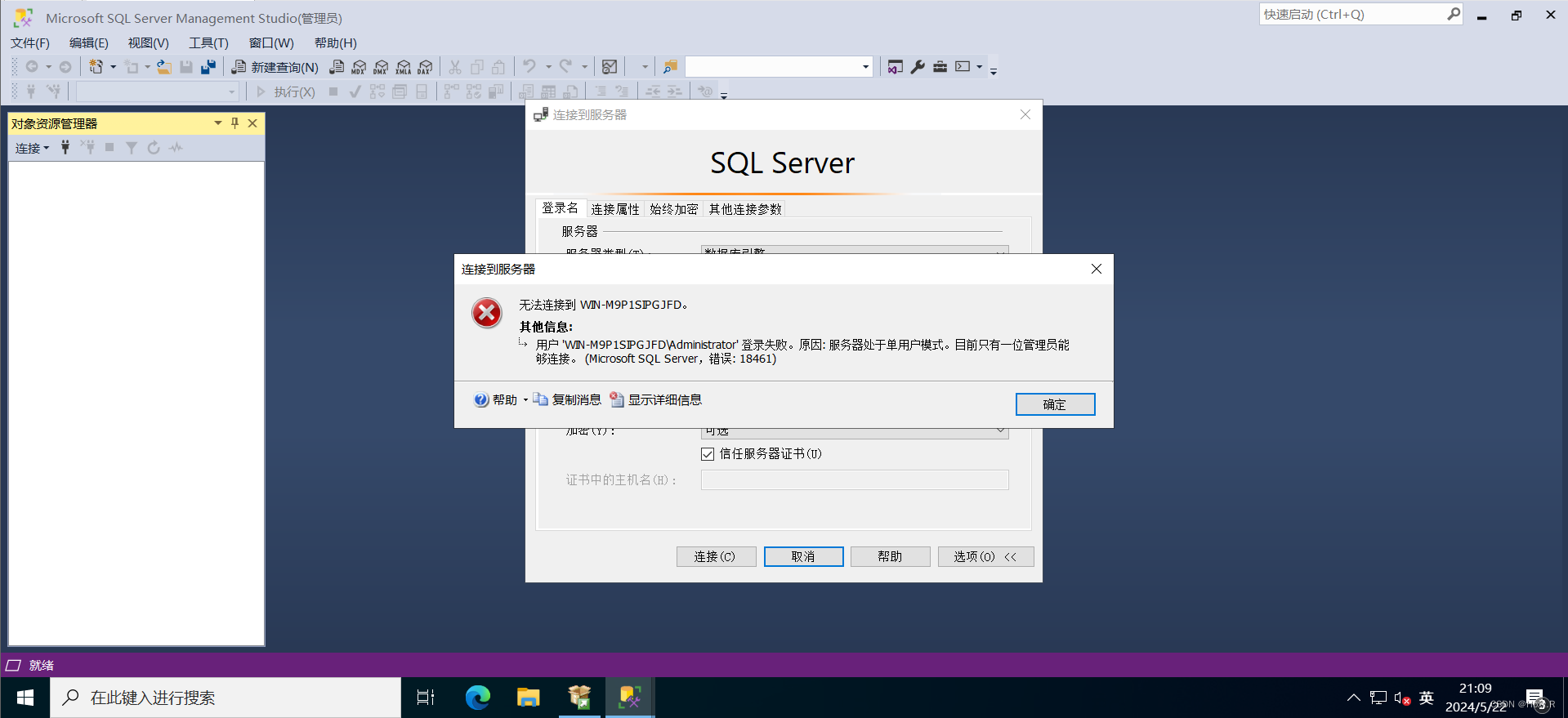
Task: Enable the Trust Server Certificate checkbox (信任服务器证书)
Action: tap(708, 454)
